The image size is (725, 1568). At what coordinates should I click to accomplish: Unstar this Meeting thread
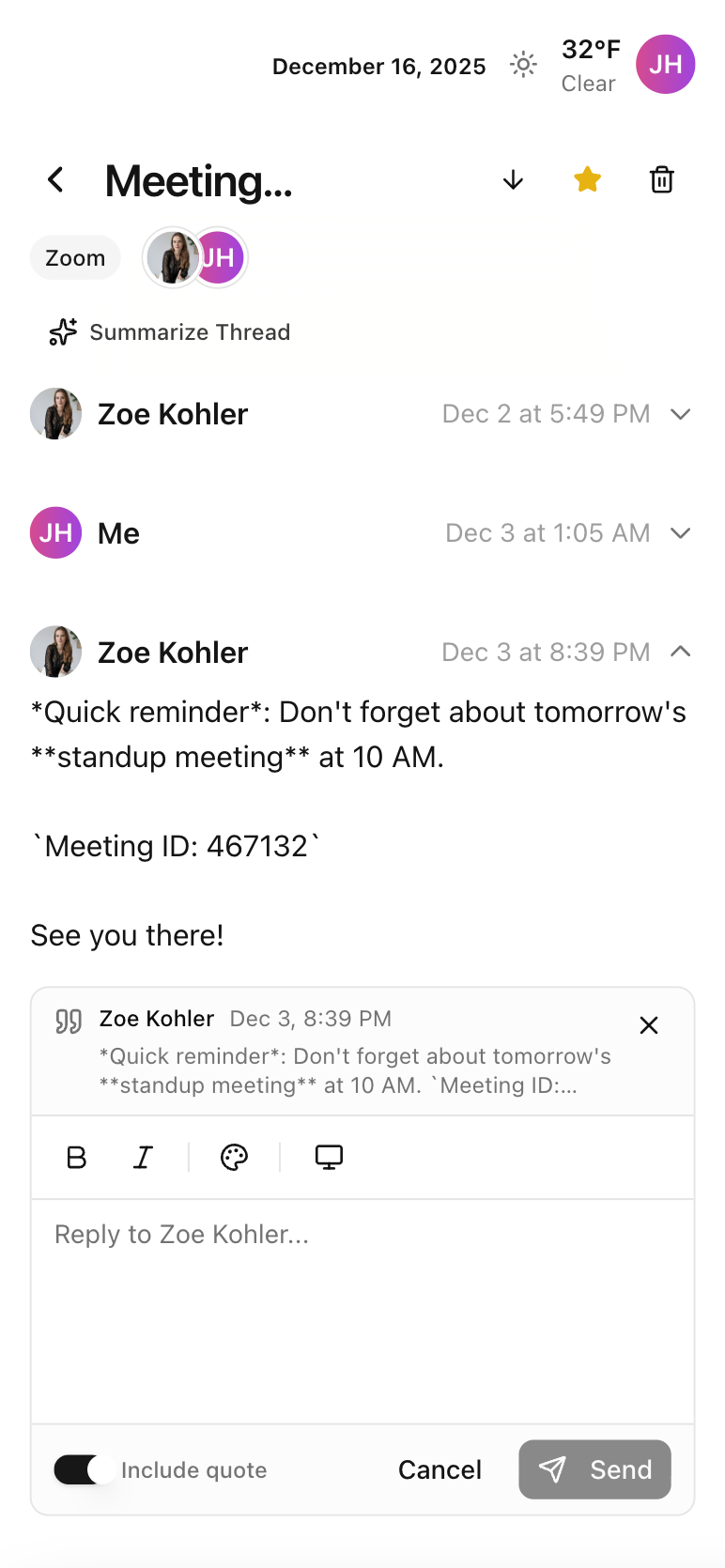pos(587,179)
